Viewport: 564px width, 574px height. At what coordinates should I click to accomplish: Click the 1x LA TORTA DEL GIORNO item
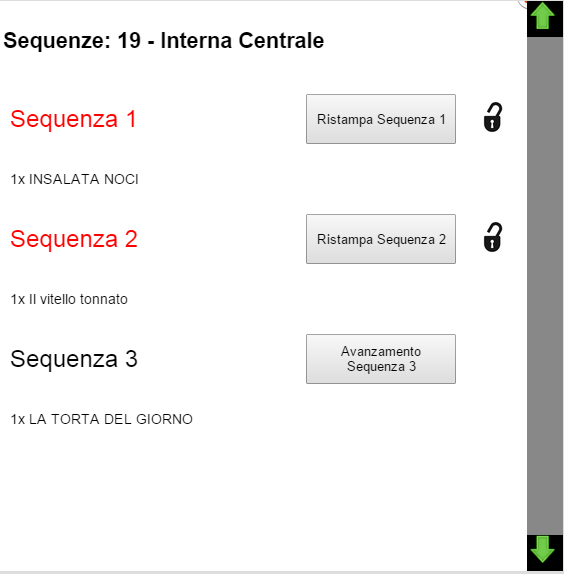coord(101,420)
